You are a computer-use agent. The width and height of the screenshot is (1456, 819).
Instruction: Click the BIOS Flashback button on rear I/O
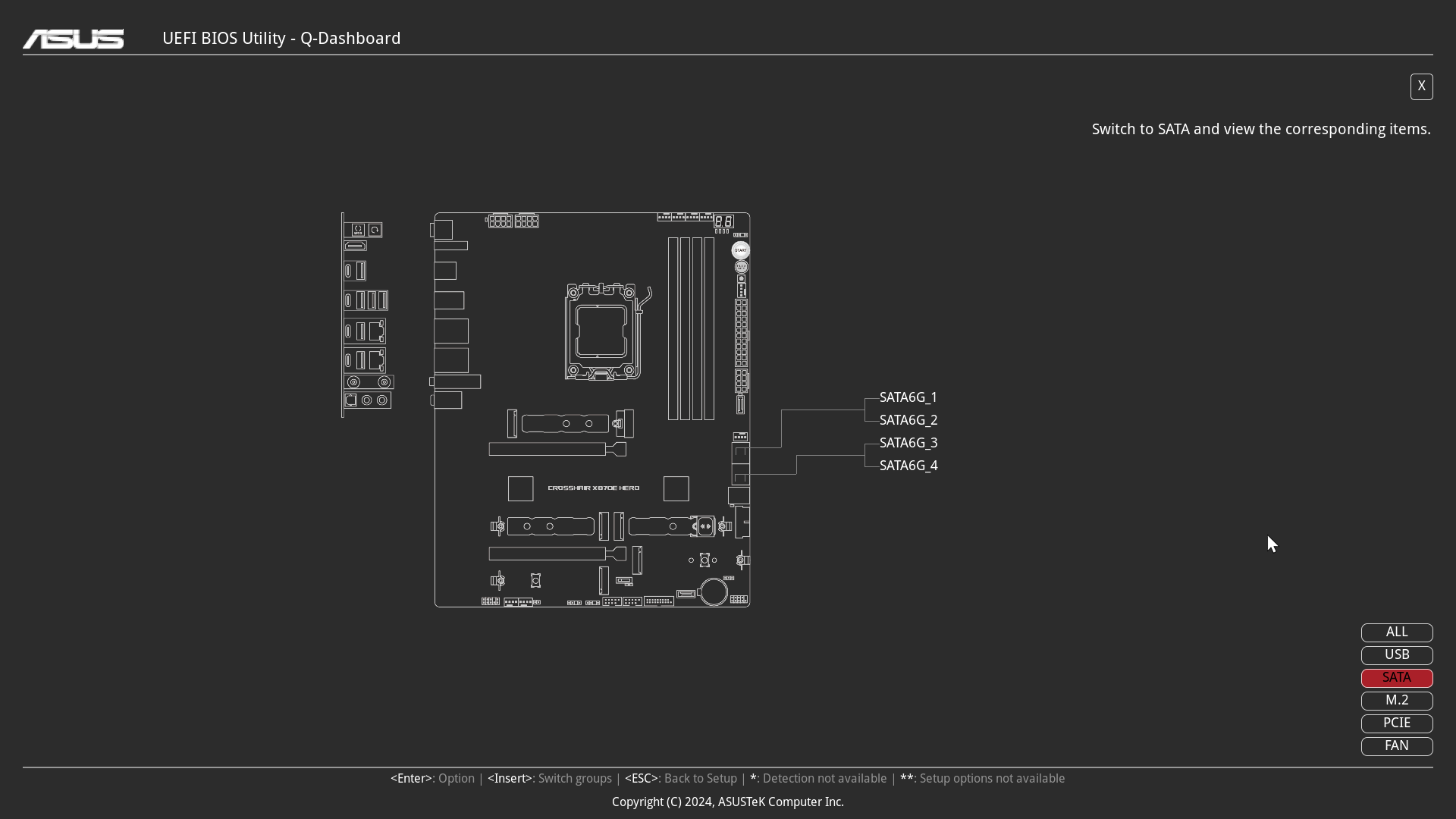coord(359,230)
